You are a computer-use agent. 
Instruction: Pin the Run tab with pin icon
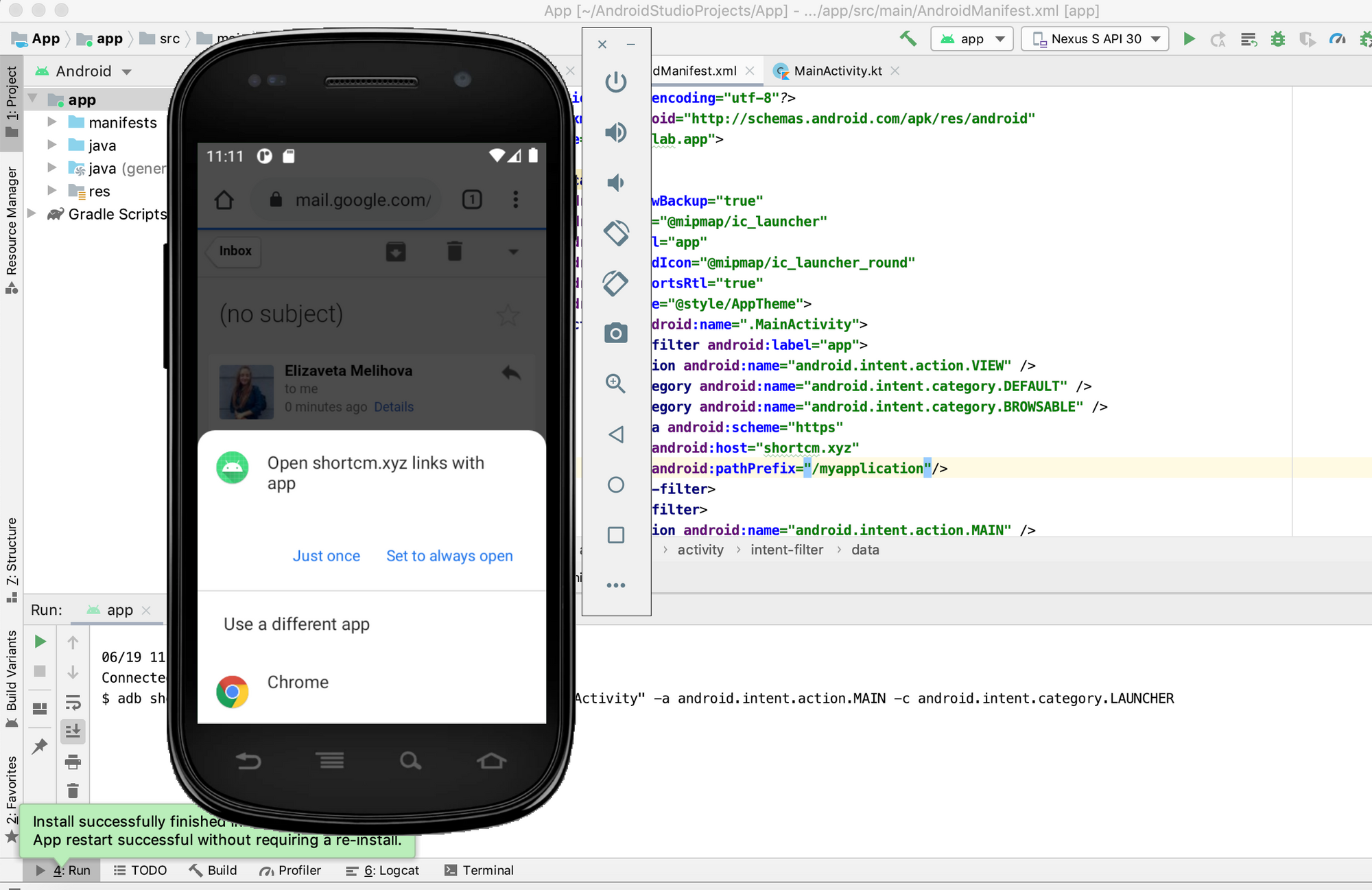coord(40,746)
